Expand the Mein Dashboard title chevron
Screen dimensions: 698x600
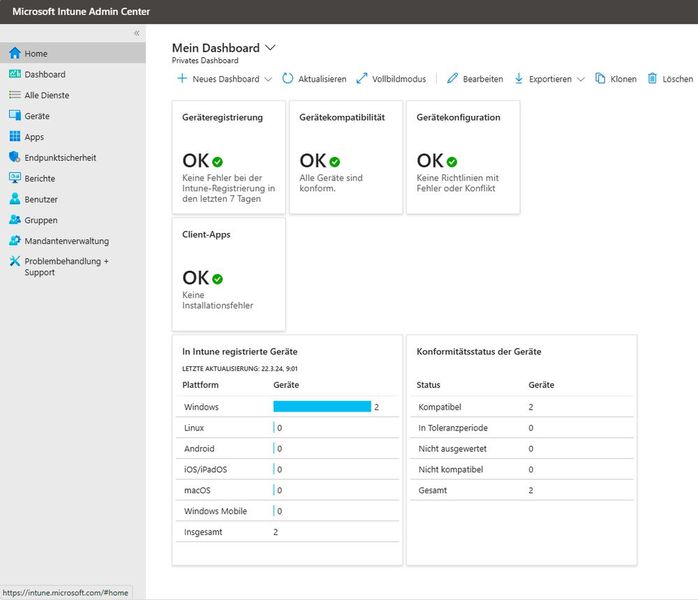point(270,47)
